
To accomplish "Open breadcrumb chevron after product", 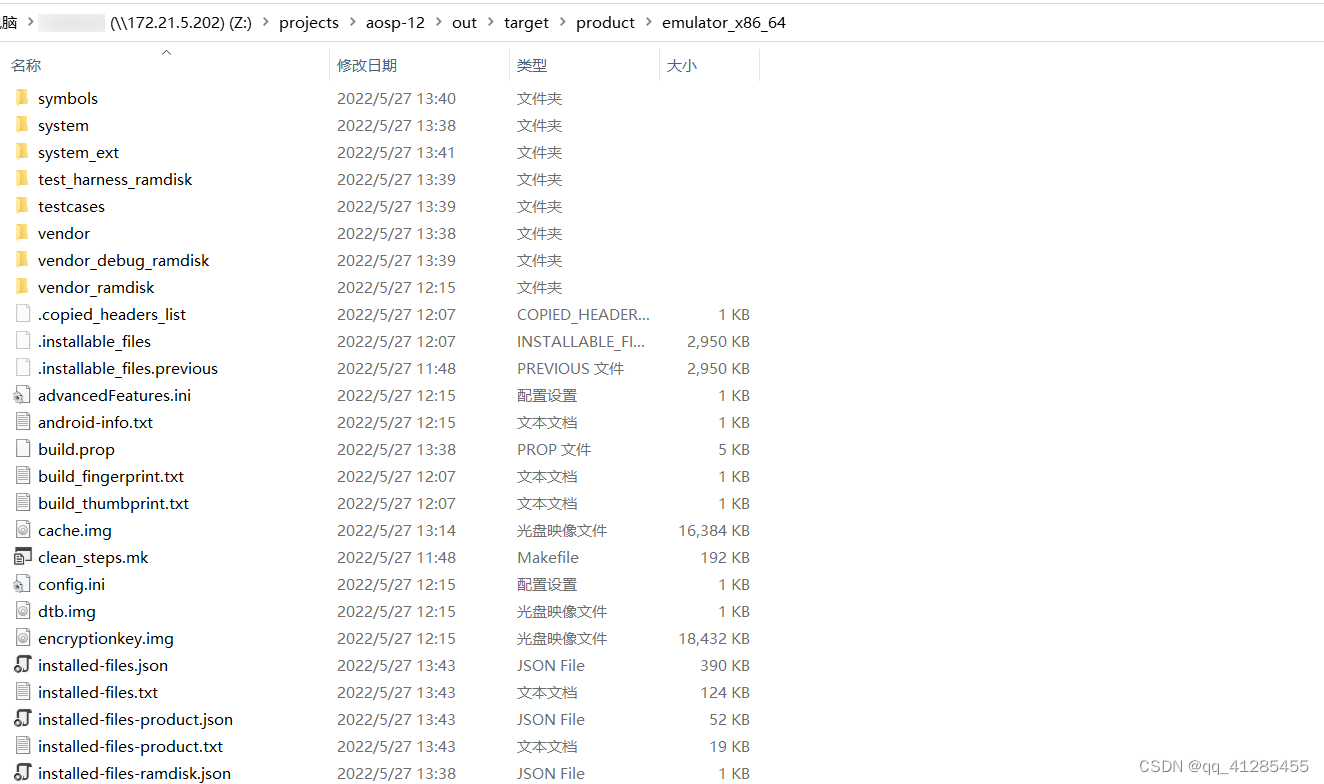I will click(651, 22).
